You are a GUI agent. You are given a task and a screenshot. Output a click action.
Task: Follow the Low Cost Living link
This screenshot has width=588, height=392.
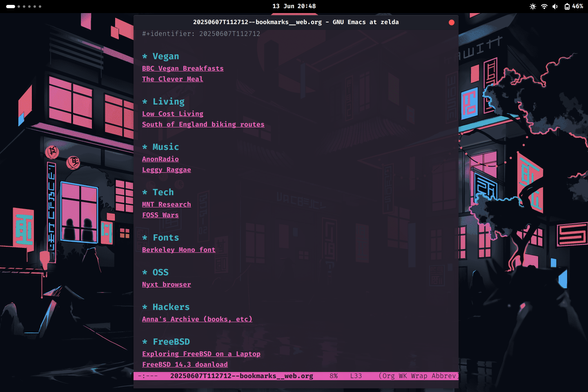pos(172,114)
